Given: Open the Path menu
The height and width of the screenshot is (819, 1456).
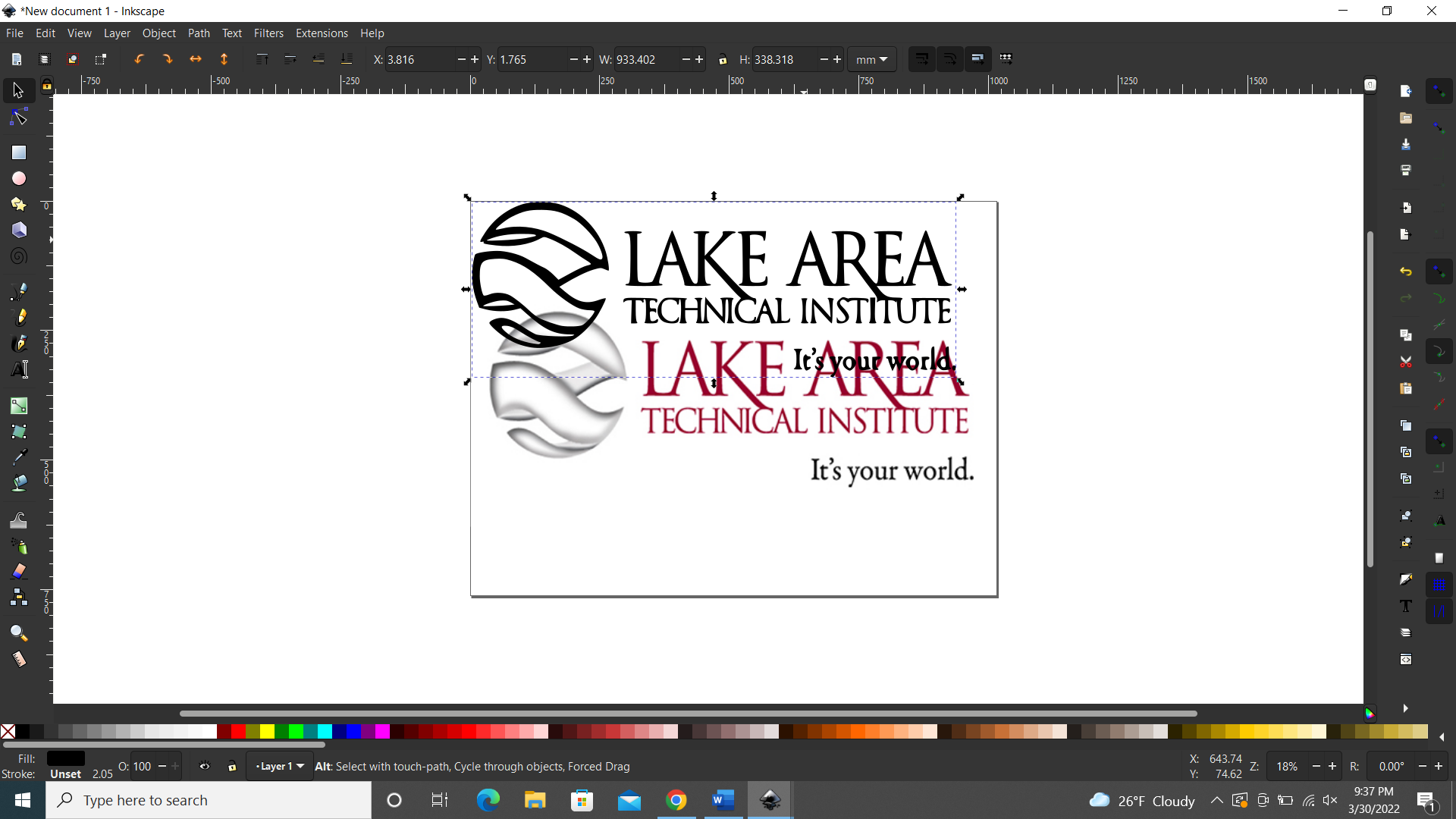Looking at the screenshot, I should point(199,33).
